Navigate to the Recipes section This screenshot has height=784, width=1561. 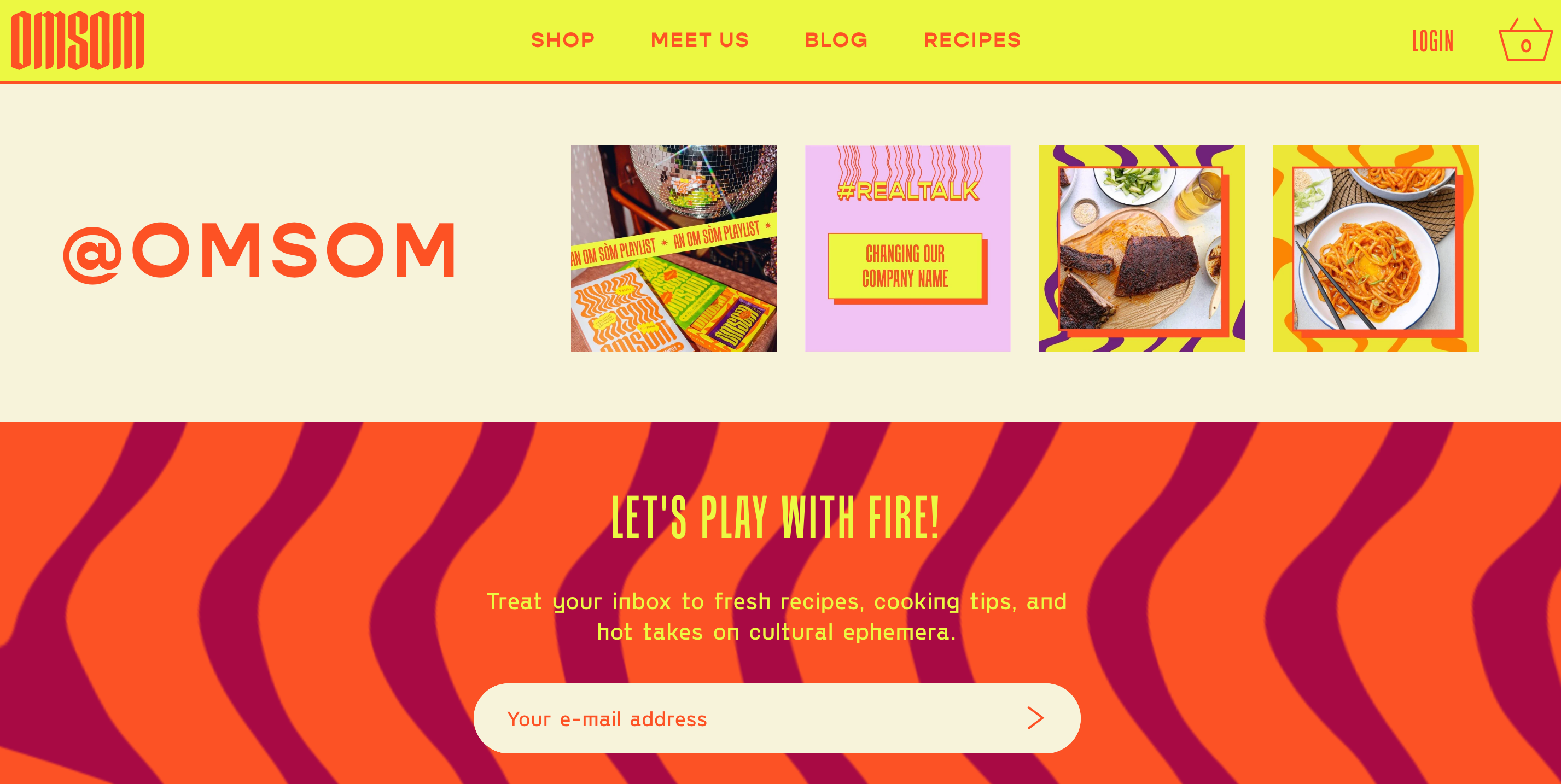[972, 40]
